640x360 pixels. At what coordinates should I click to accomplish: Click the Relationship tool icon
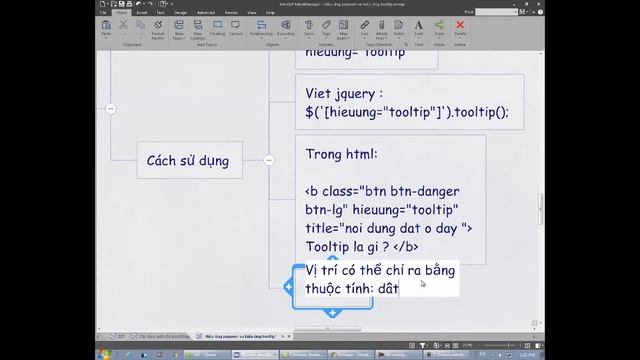pos(261,25)
